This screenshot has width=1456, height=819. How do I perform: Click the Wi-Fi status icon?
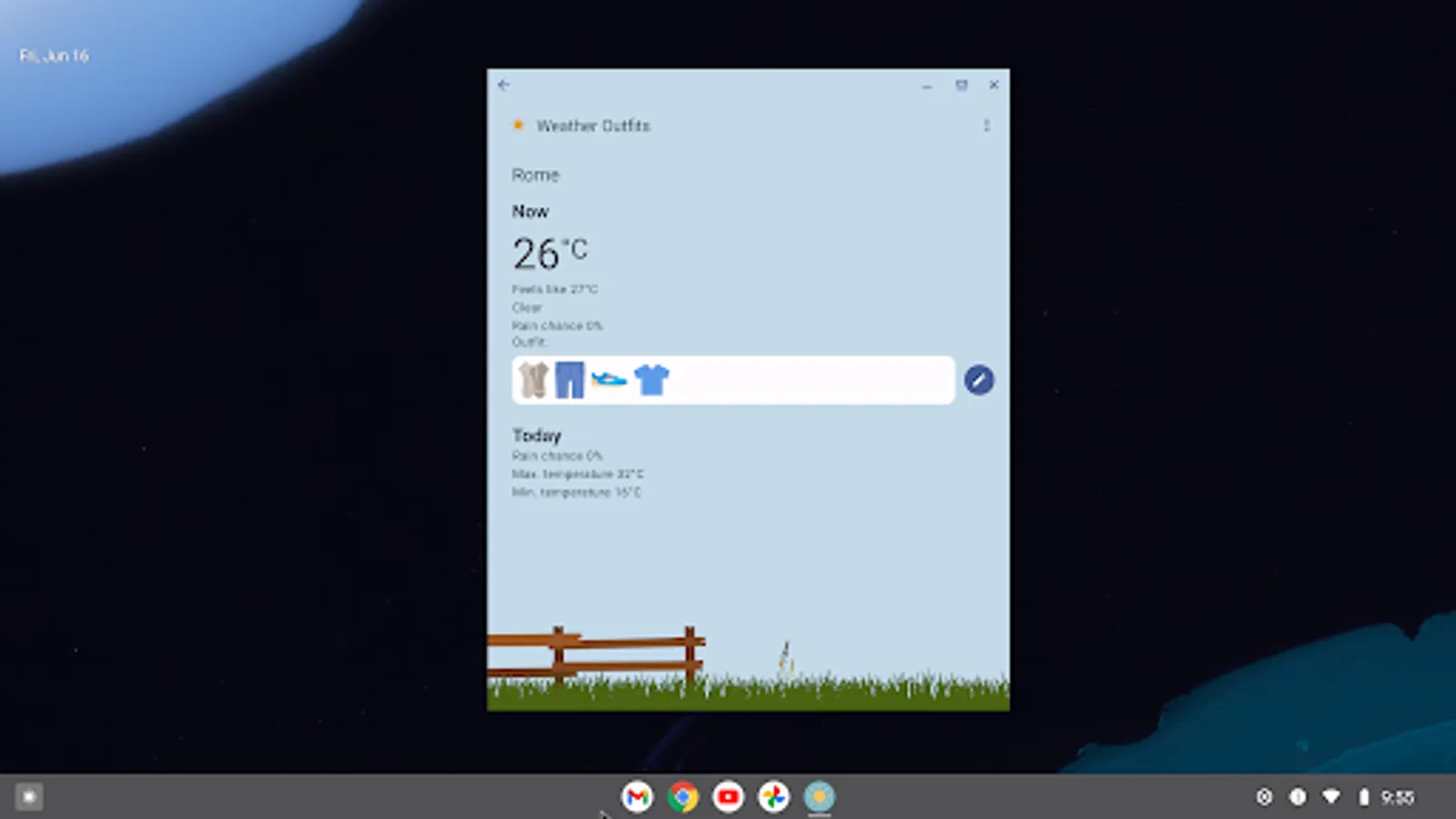(1331, 797)
